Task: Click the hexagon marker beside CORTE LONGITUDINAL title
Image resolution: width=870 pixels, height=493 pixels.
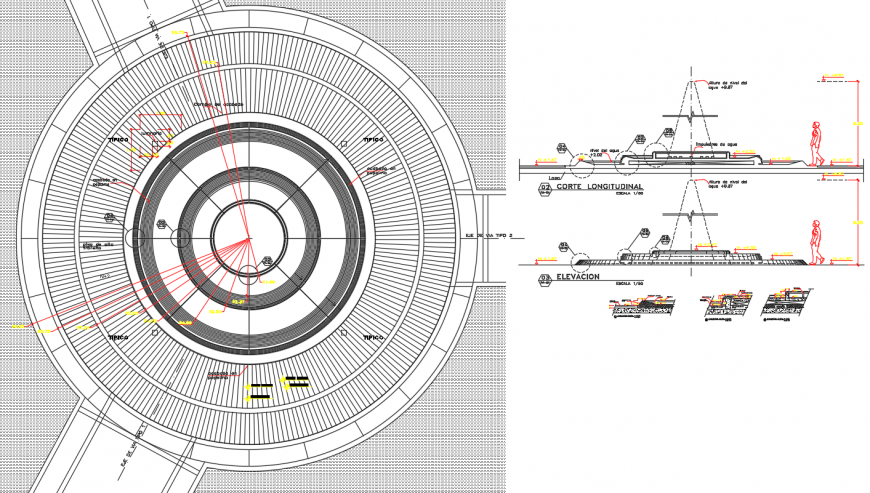Action: pos(545,188)
